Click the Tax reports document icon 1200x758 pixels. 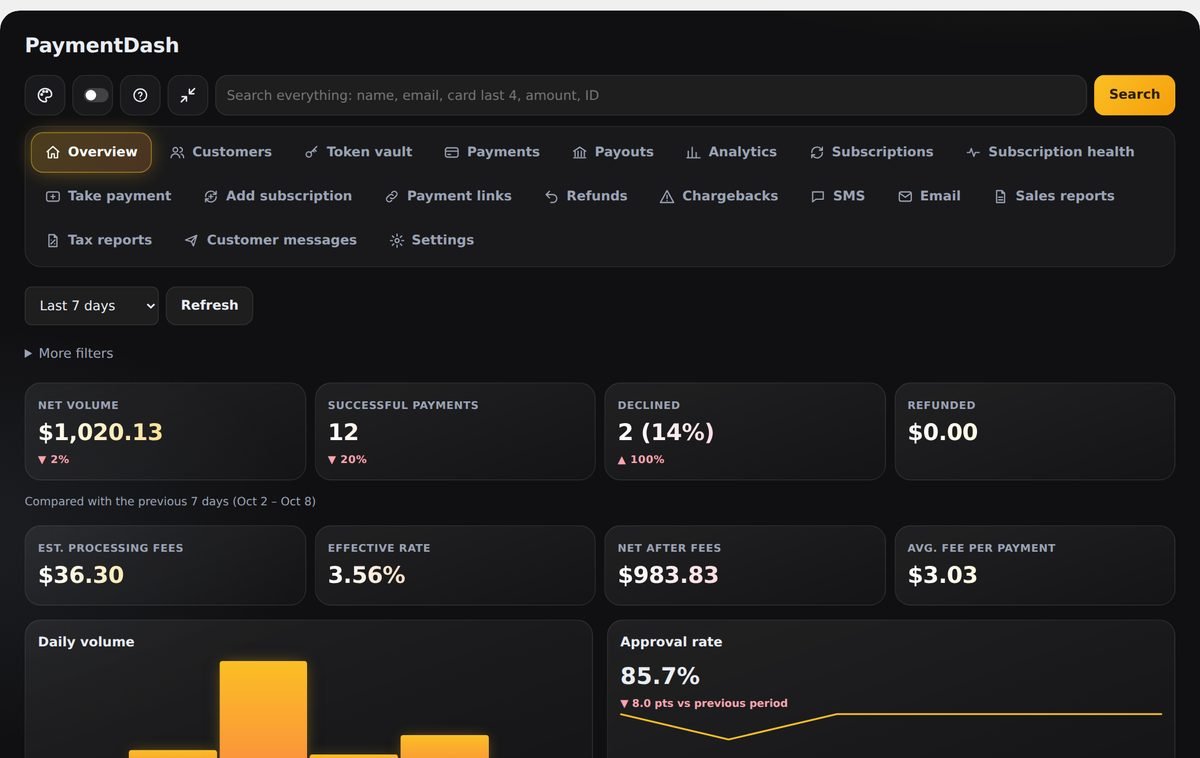tap(53, 241)
